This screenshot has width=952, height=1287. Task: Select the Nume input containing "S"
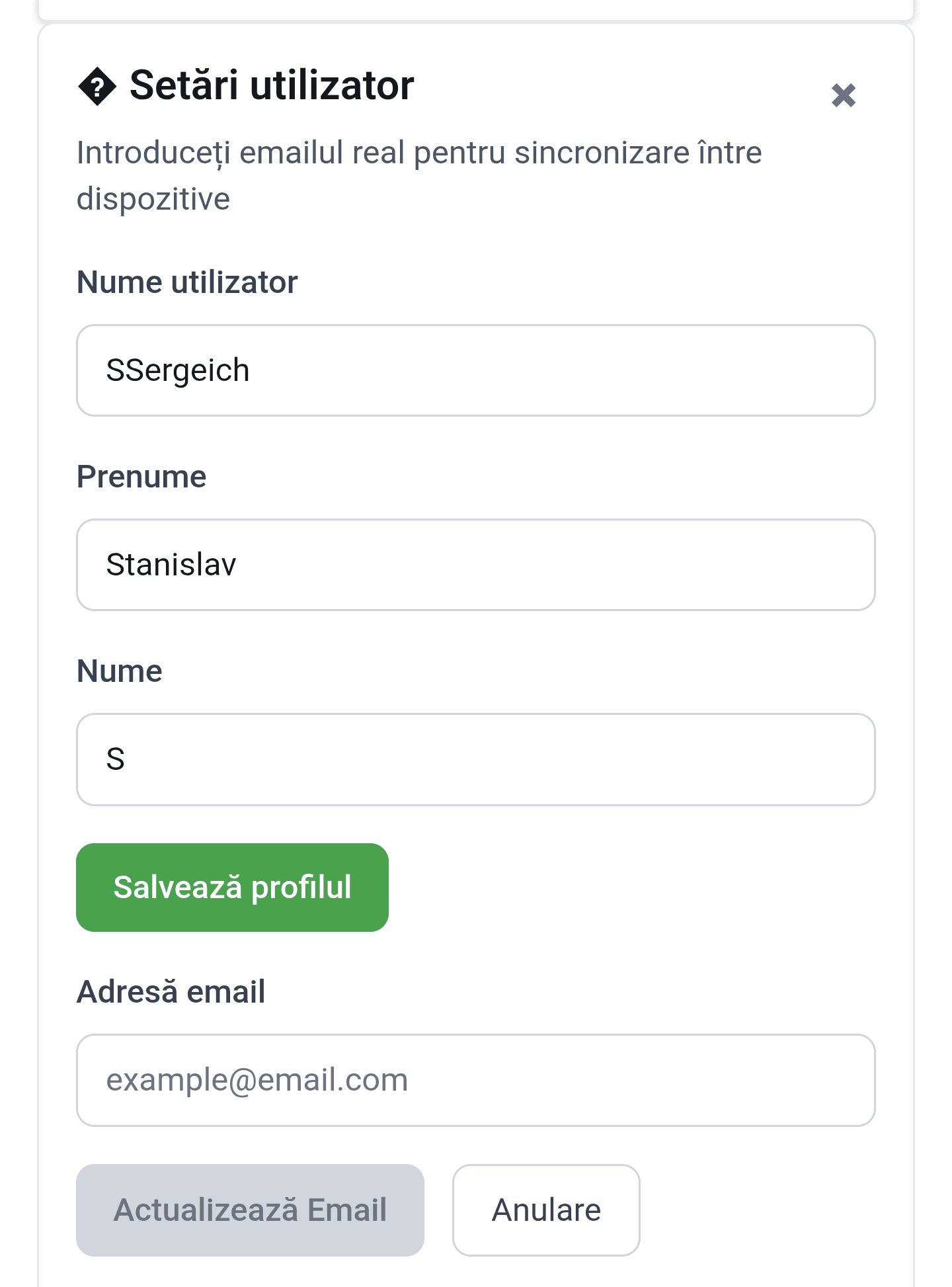coord(476,759)
